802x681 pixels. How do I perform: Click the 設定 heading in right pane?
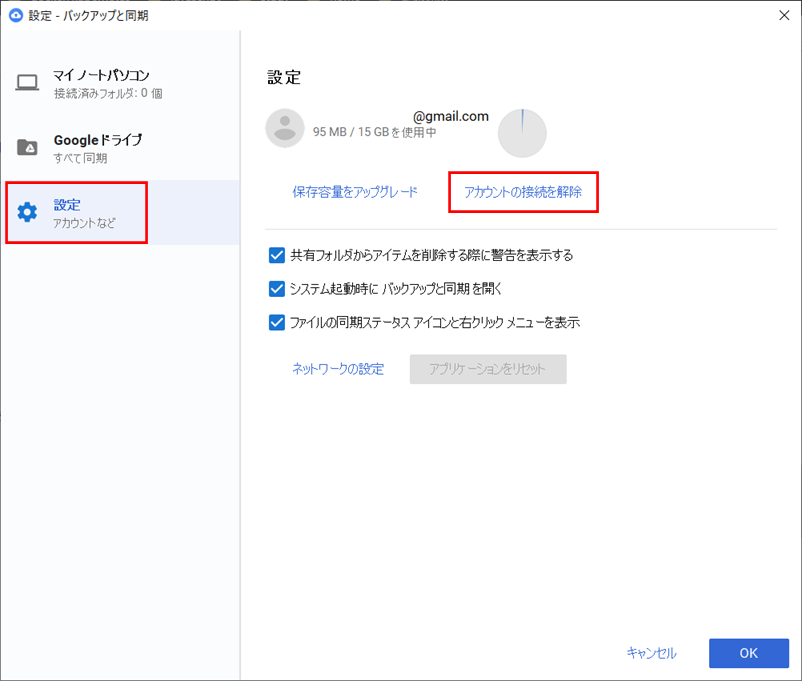pyautogui.click(x=284, y=78)
